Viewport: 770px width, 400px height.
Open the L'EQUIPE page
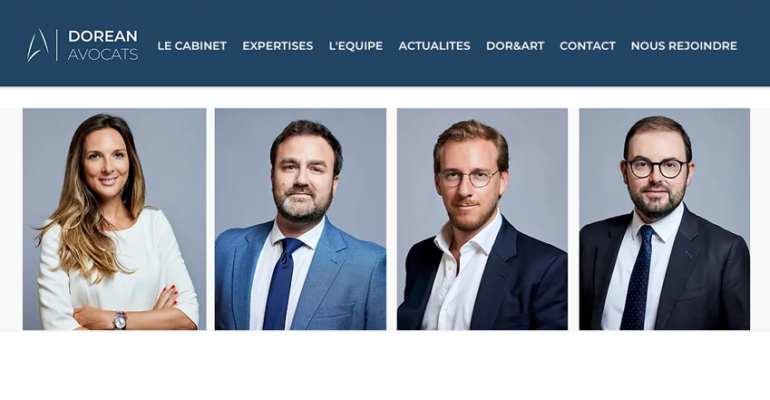356,46
